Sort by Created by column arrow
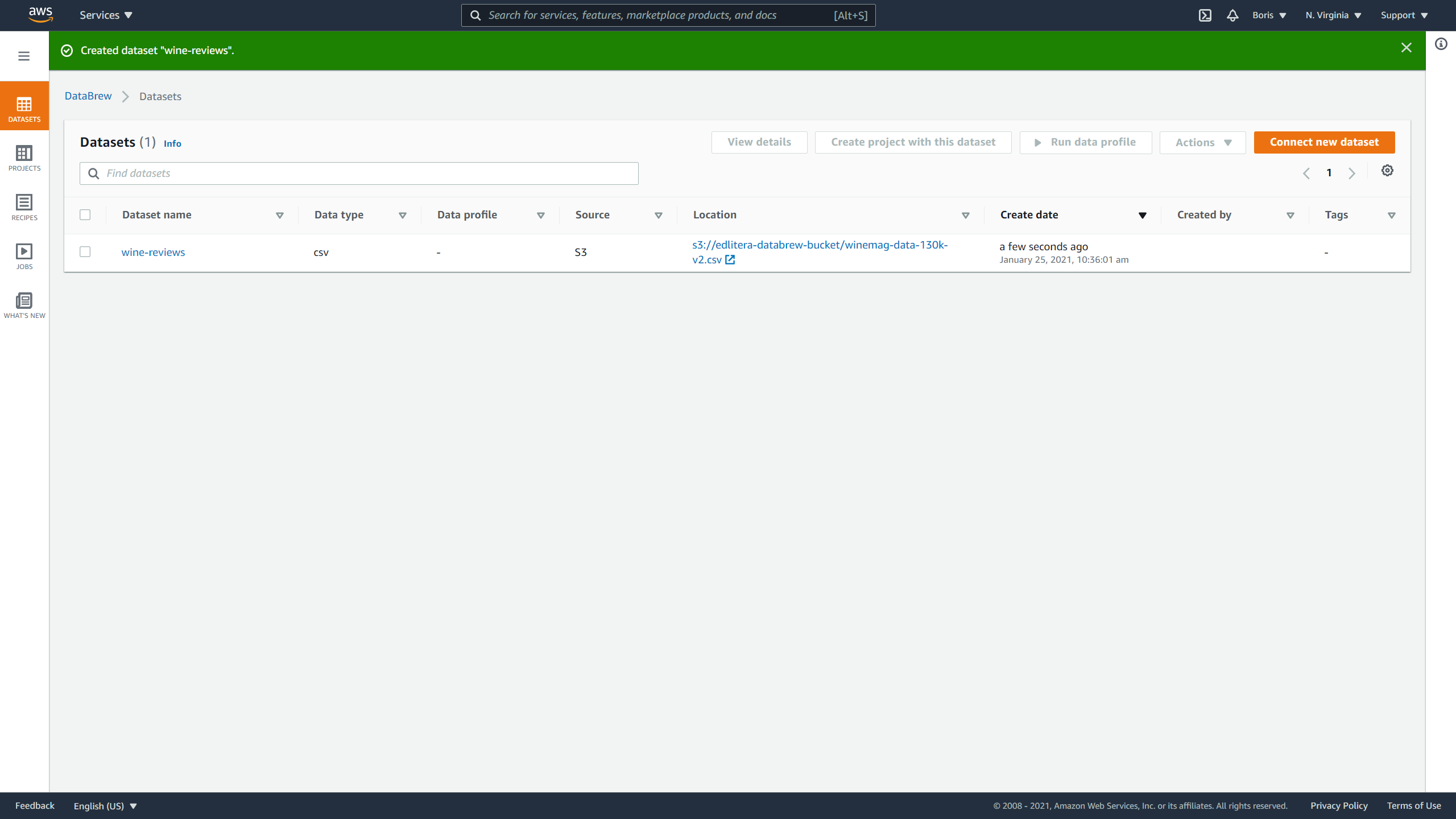The width and height of the screenshot is (1456, 819). [1290, 215]
